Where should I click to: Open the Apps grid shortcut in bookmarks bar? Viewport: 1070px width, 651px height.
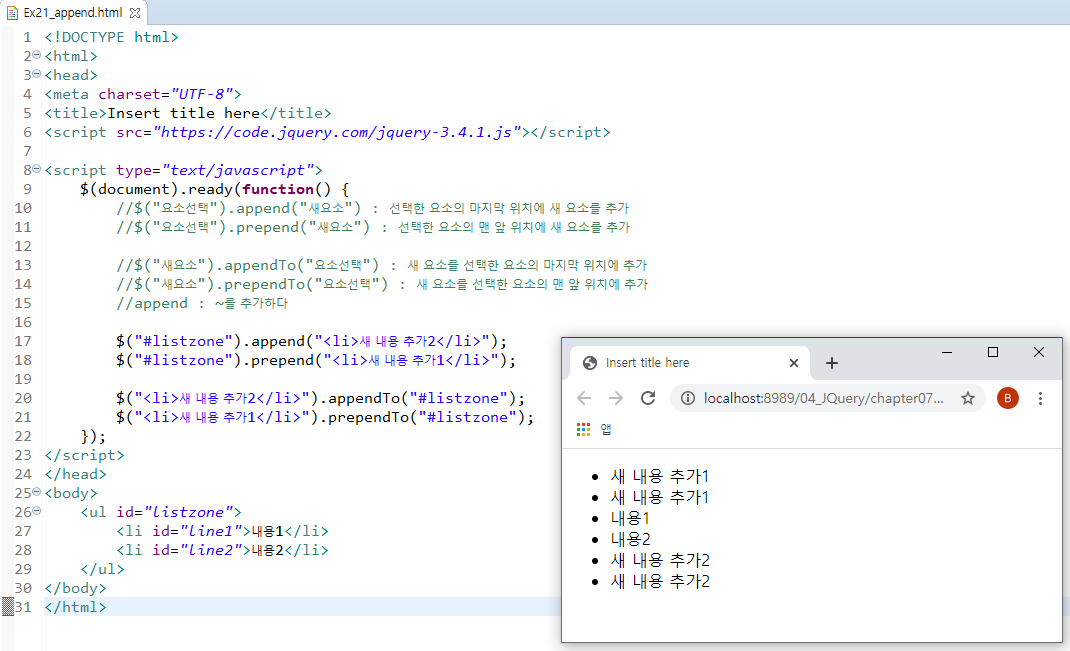tap(583, 429)
